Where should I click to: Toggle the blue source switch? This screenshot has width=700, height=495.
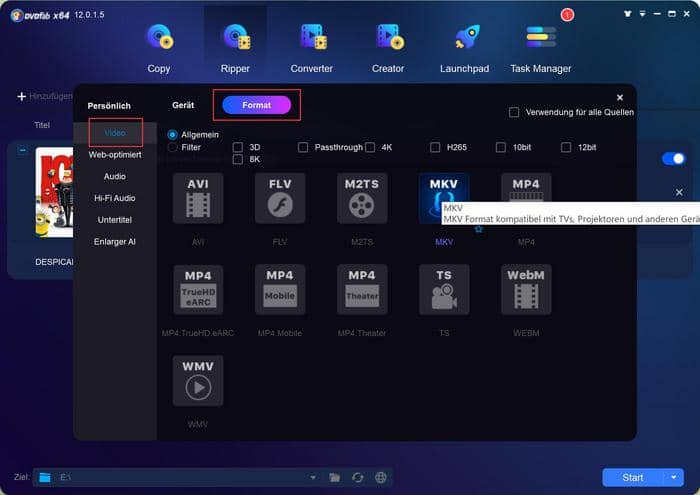point(674,159)
